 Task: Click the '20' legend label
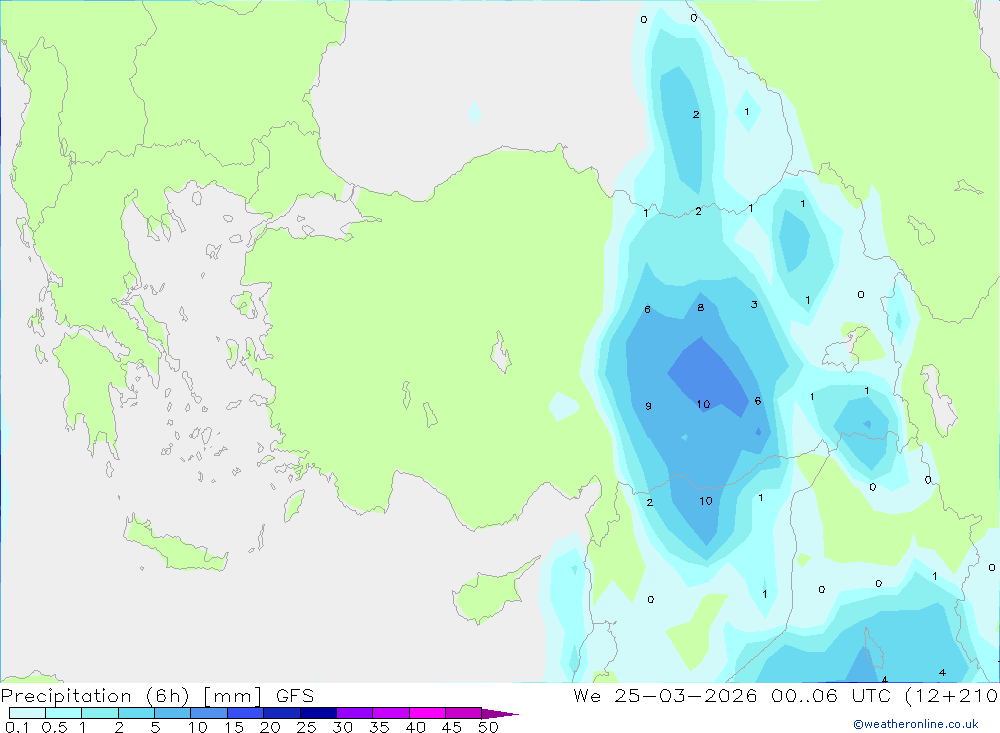(x=270, y=727)
